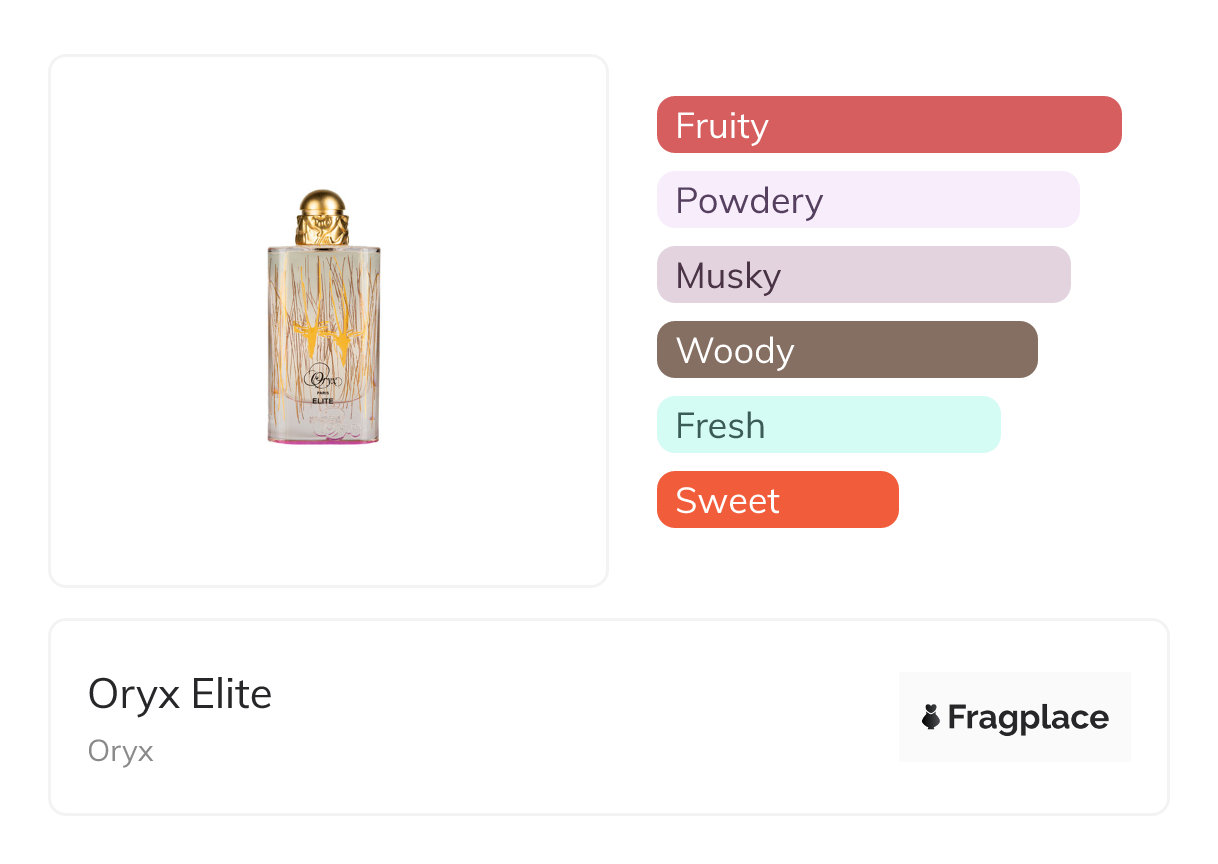Viewport: 1218px width, 864px height.
Task: Click the Woody text label
Action: pos(735,351)
